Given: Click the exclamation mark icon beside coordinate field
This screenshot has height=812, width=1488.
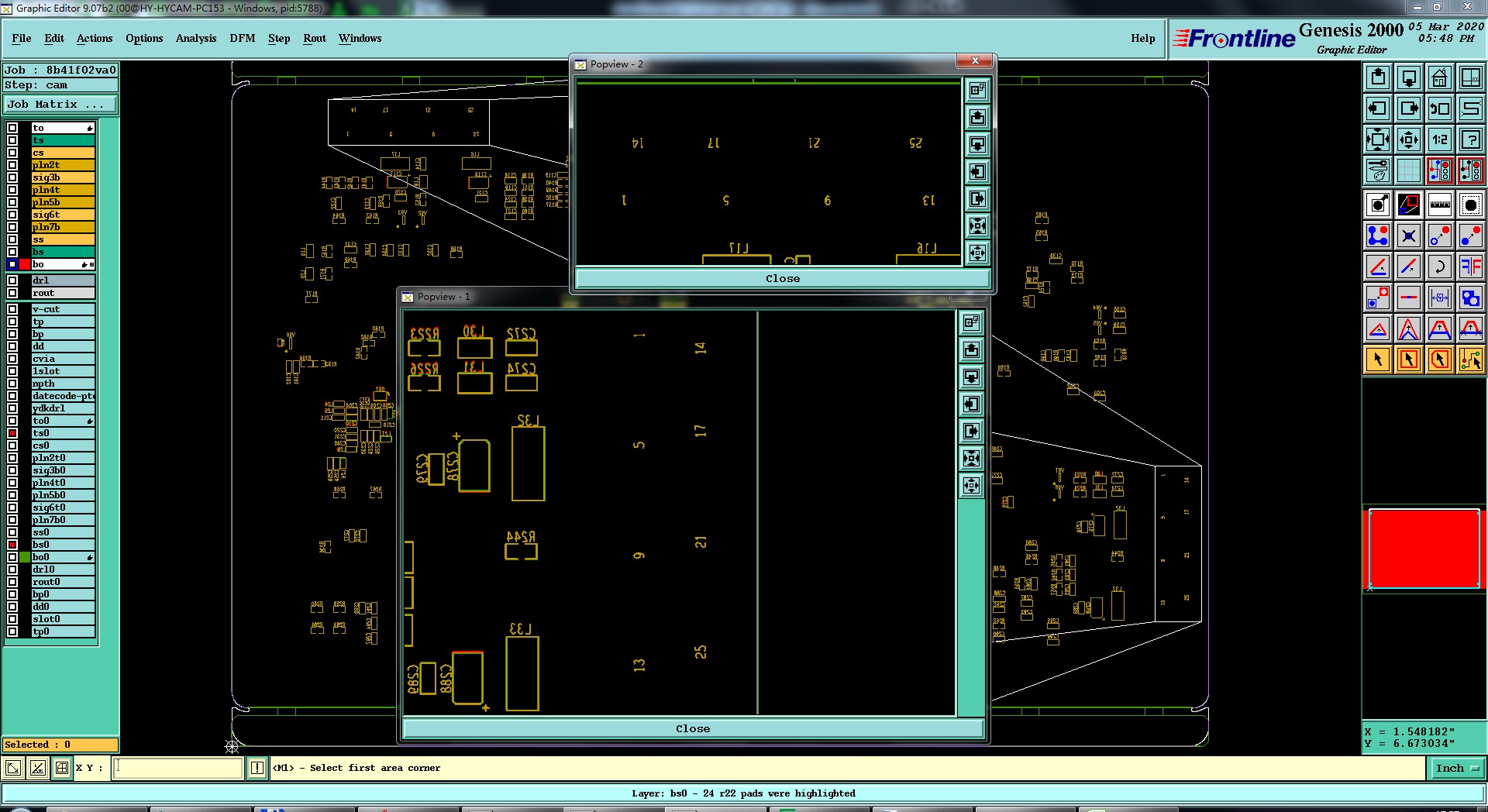Looking at the screenshot, I should [x=257, y=768].
